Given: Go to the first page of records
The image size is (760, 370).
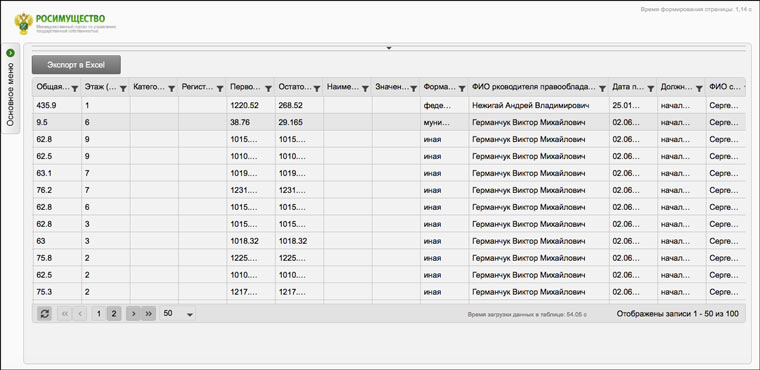Looking at the screenshot, I should [x=64, y=314].
